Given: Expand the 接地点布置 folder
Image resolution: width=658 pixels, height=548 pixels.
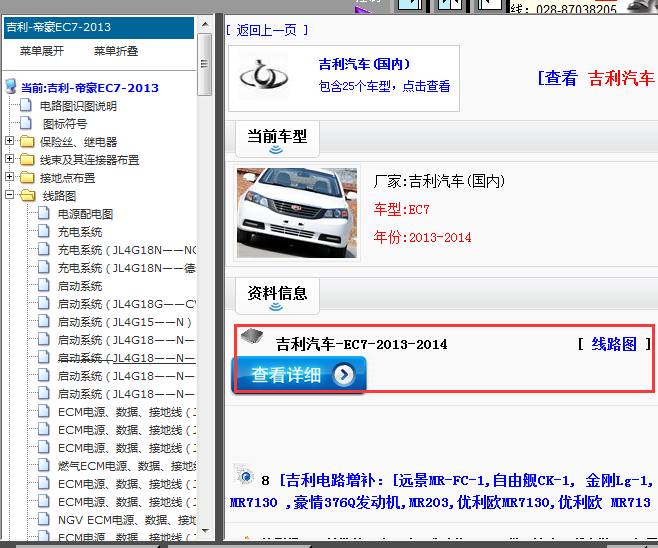Looking at the screenshot, I should 9,177.
